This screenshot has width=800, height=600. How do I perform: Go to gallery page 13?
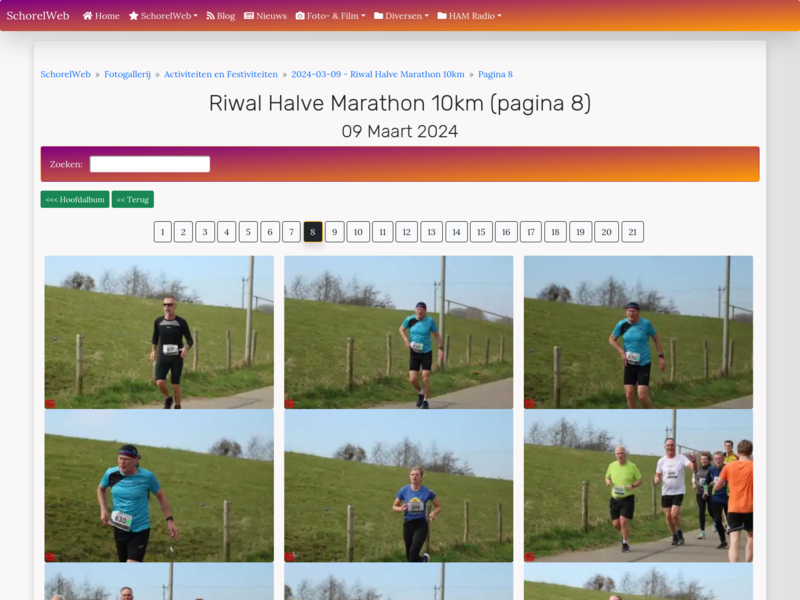[432, 232]
